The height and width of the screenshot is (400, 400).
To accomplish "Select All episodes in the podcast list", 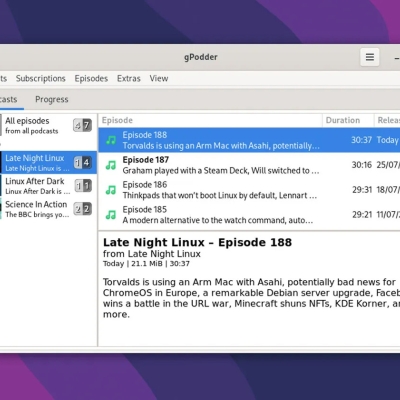I will click(x=48, y=126).
